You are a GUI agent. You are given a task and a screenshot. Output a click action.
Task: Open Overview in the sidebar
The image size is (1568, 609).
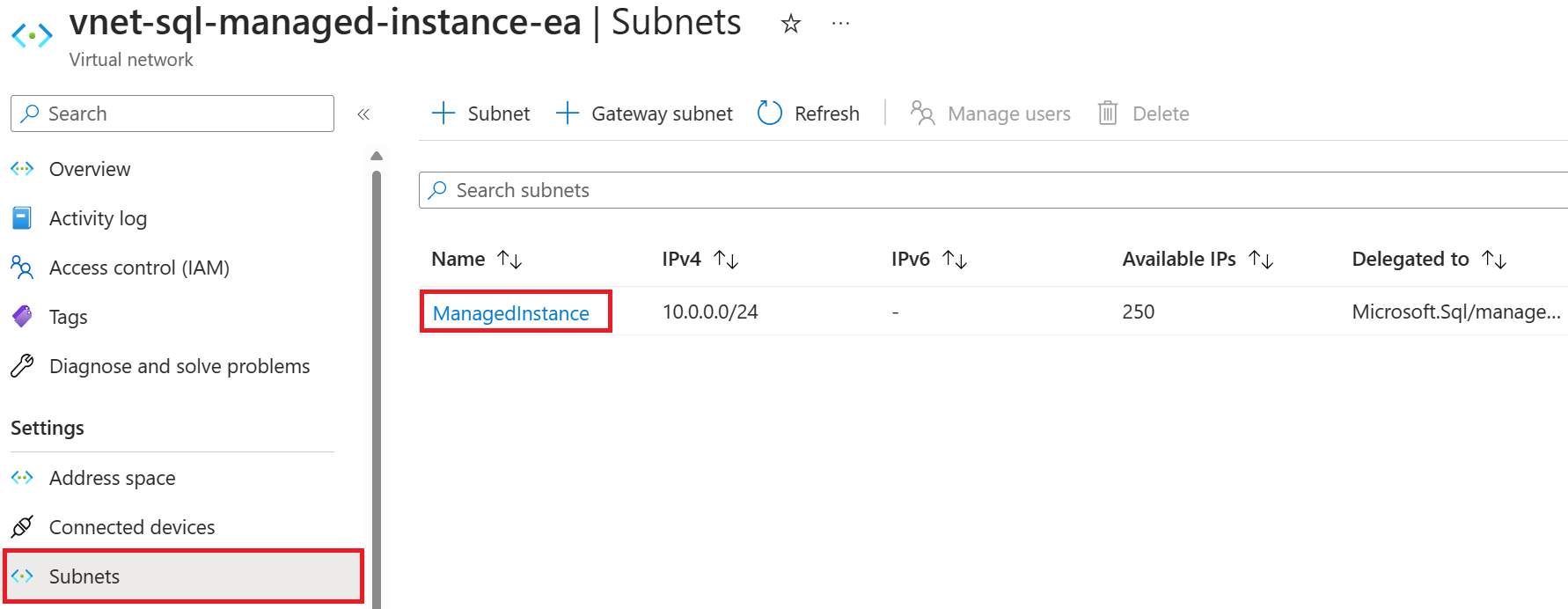tap(89, 169)
